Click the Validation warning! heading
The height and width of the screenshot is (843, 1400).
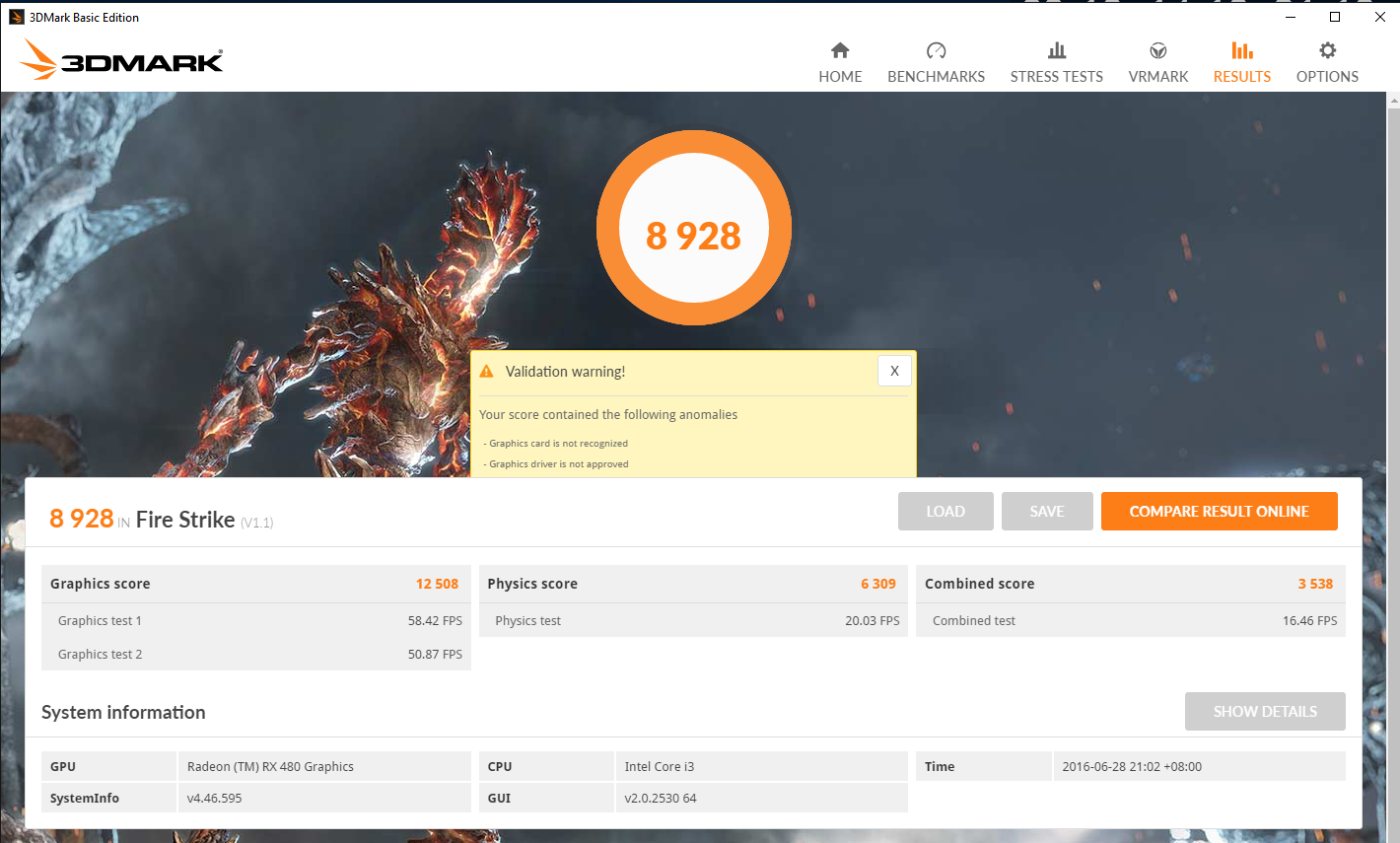[565, 372]
